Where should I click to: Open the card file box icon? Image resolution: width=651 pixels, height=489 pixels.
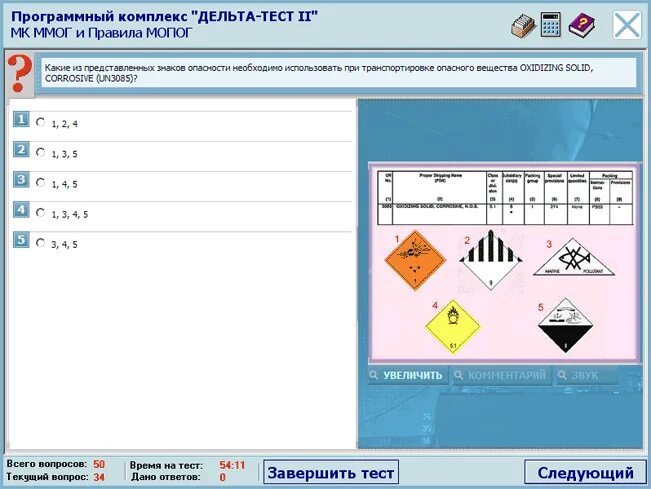(x=524, y=26)
